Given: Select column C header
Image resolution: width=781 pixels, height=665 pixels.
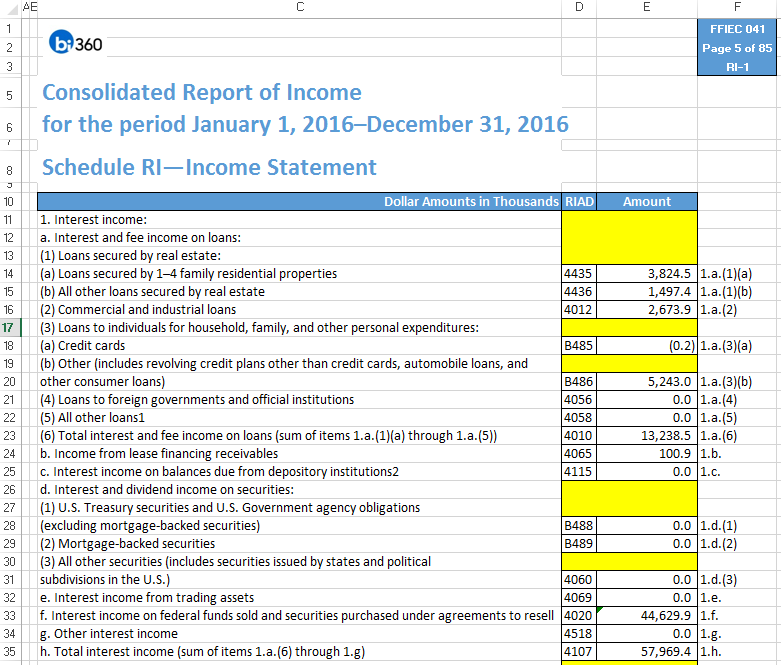Looking at the screenshot, I should [300, 8].
